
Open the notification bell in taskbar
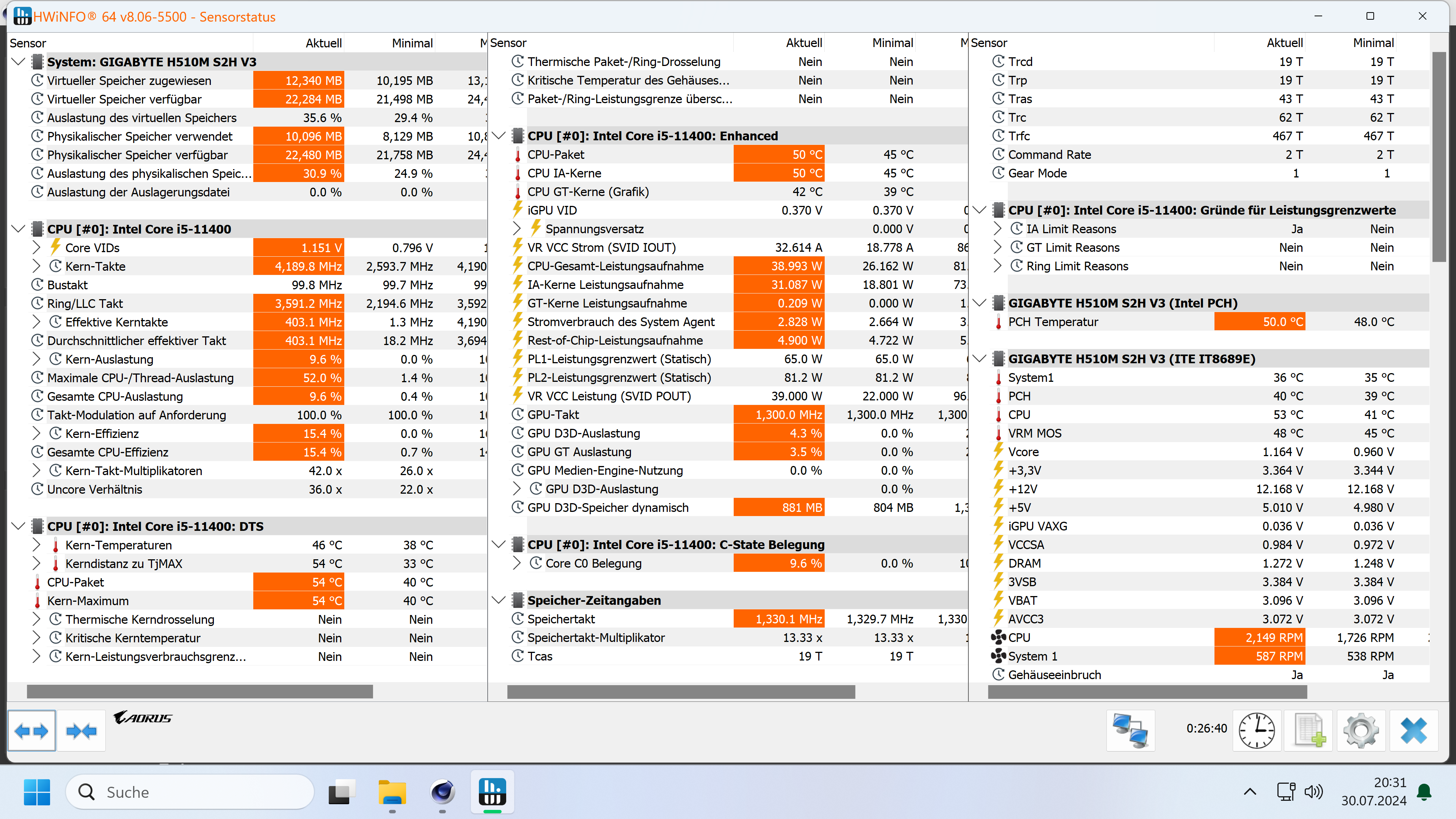[1425, 792]
